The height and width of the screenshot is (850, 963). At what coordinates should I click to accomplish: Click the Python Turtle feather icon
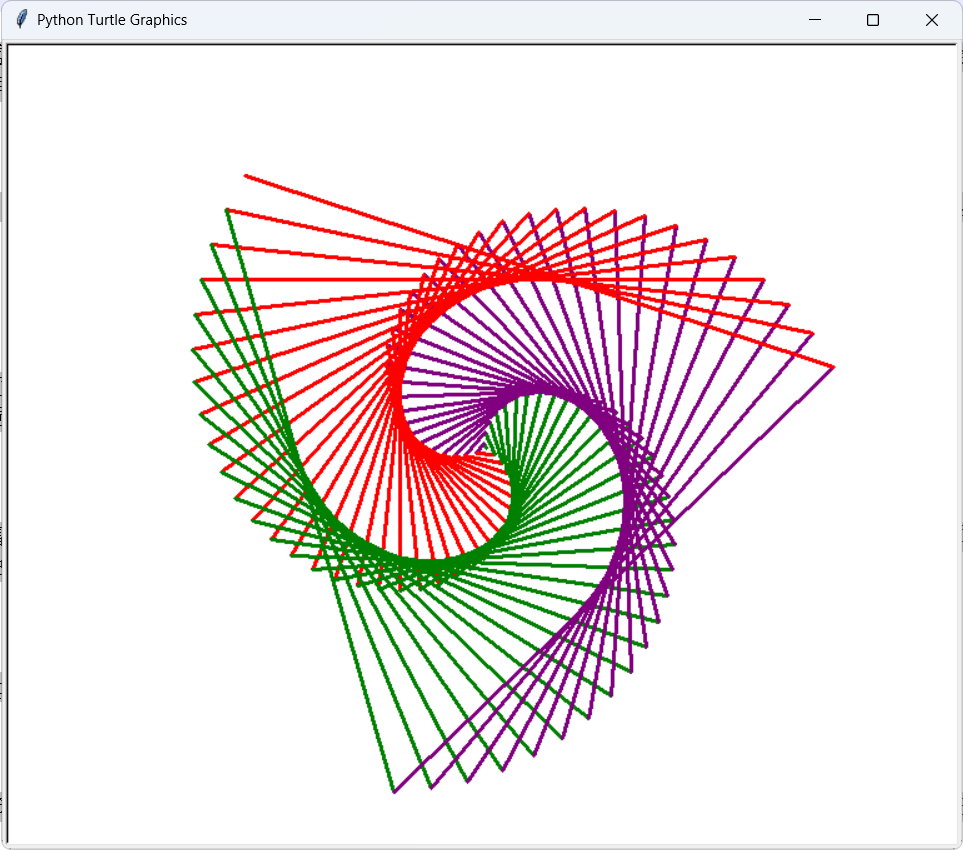coord(21,20)
